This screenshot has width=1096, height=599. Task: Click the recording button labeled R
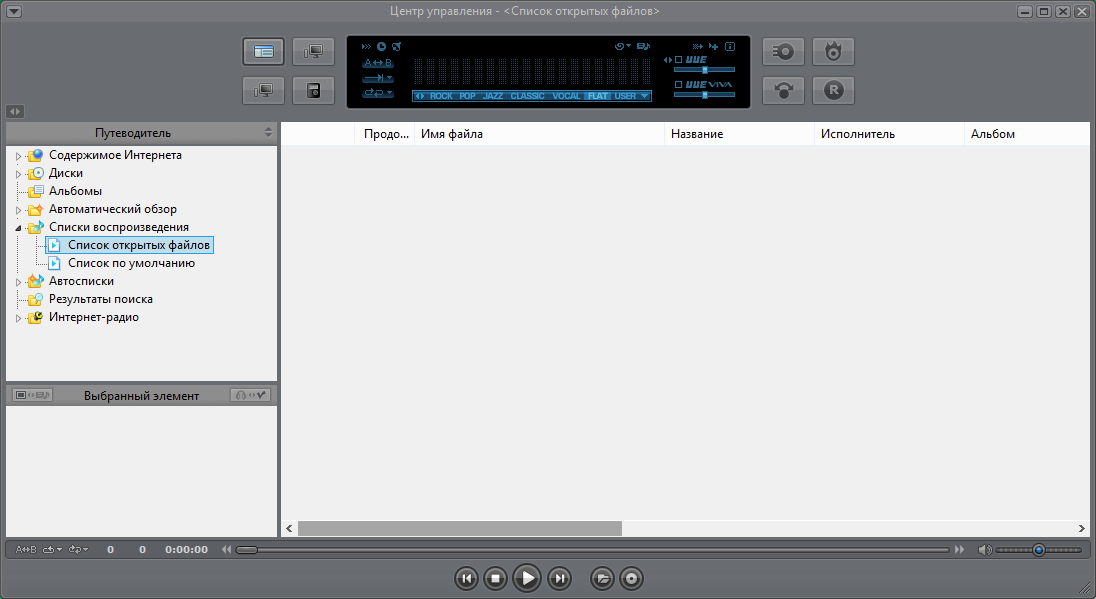pyautogui.click(x=833, y=91)
